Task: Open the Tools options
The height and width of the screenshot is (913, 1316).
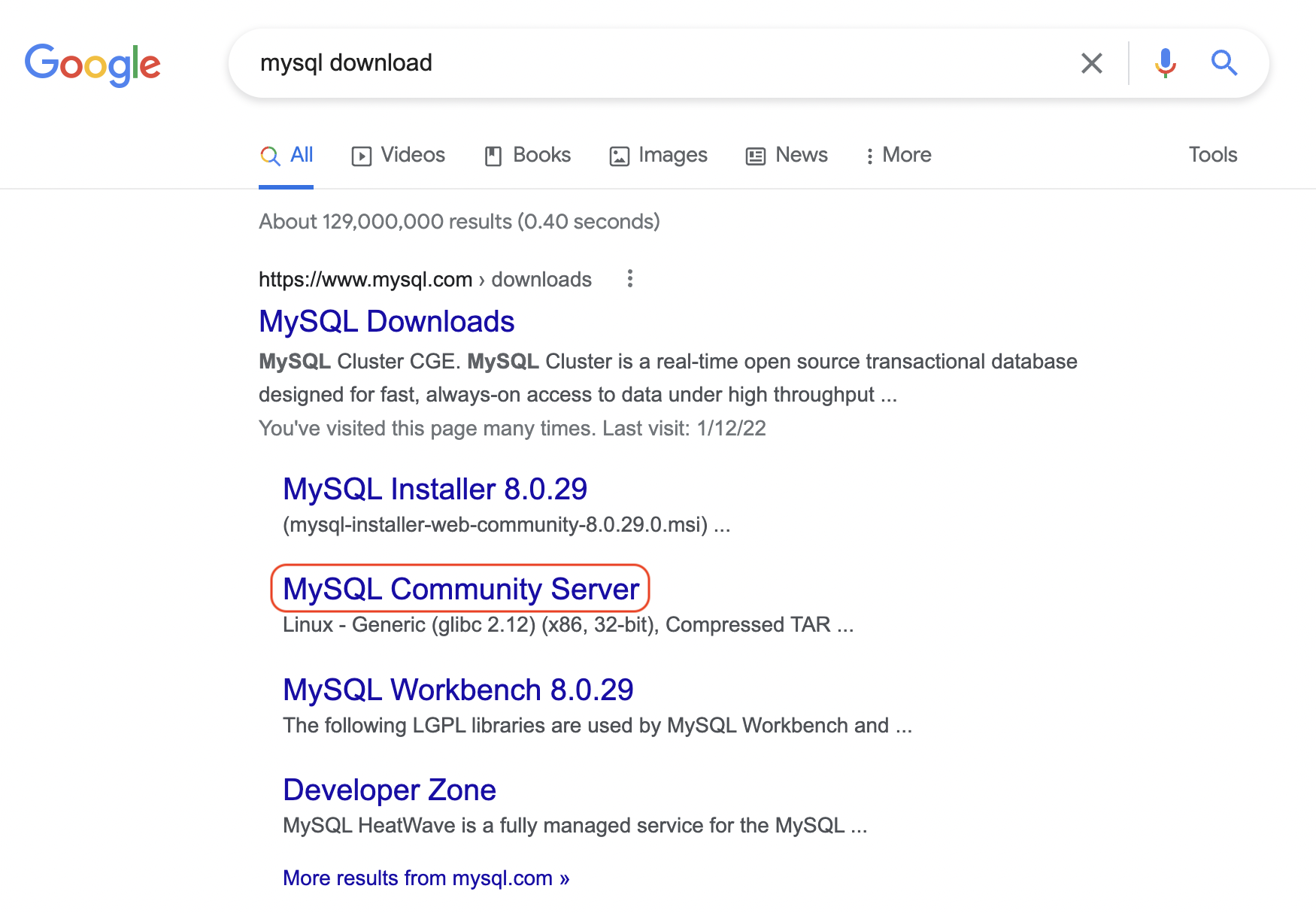Action: (x=1213, y=155)
